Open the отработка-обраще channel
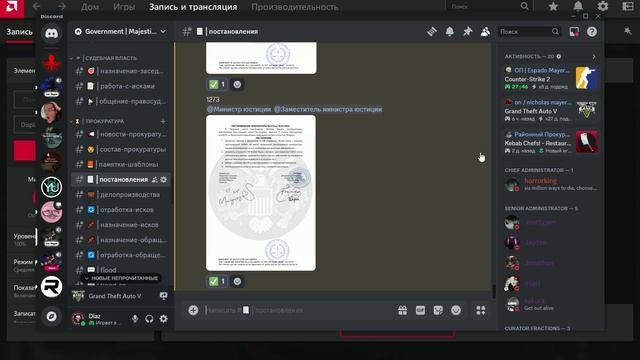The image size is (640, 360). [121, 255]
